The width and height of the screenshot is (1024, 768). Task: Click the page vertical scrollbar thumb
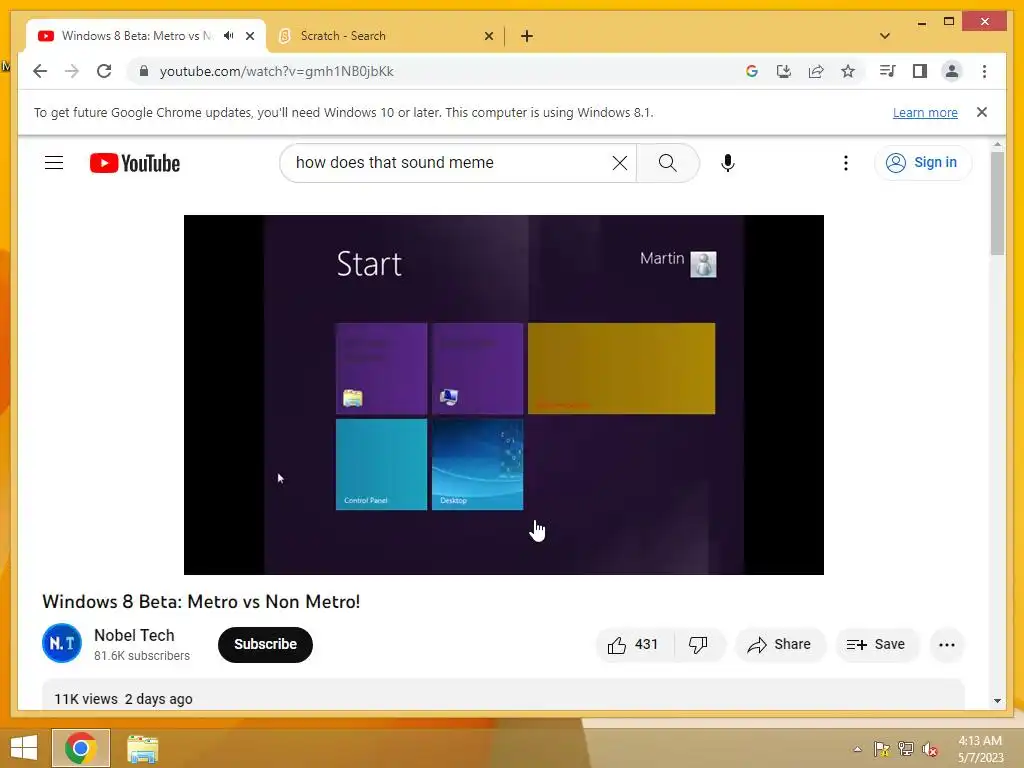tap(997, 204)
